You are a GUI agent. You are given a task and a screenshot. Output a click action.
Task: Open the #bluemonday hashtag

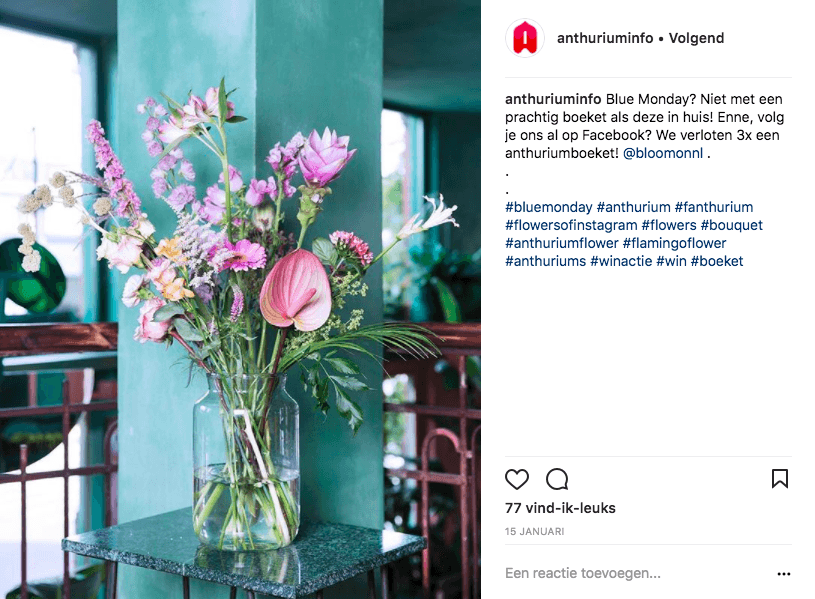tap(548, 207)
